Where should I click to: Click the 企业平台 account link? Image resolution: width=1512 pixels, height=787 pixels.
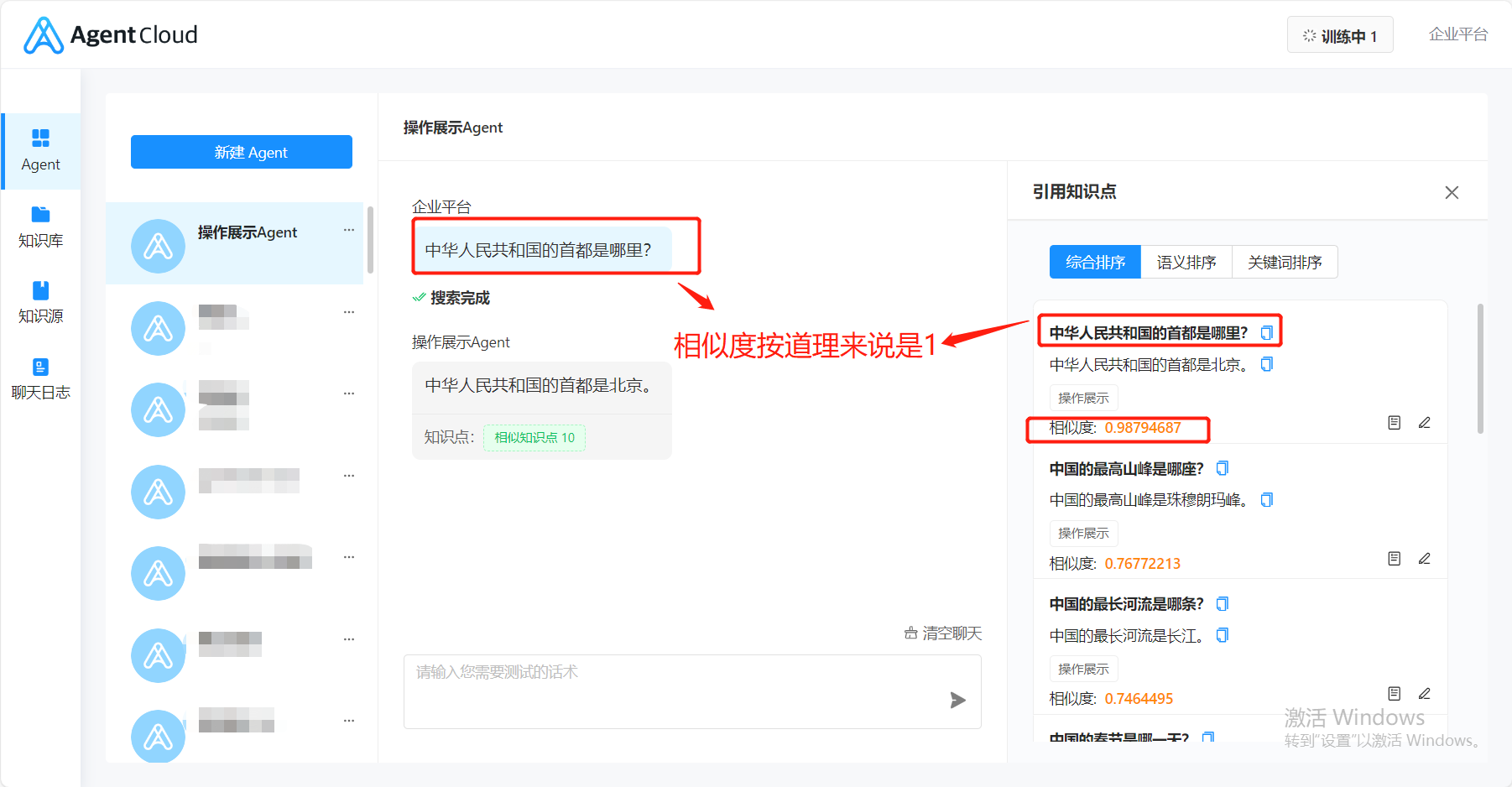pyautogui.click(x=1458, y=34)
